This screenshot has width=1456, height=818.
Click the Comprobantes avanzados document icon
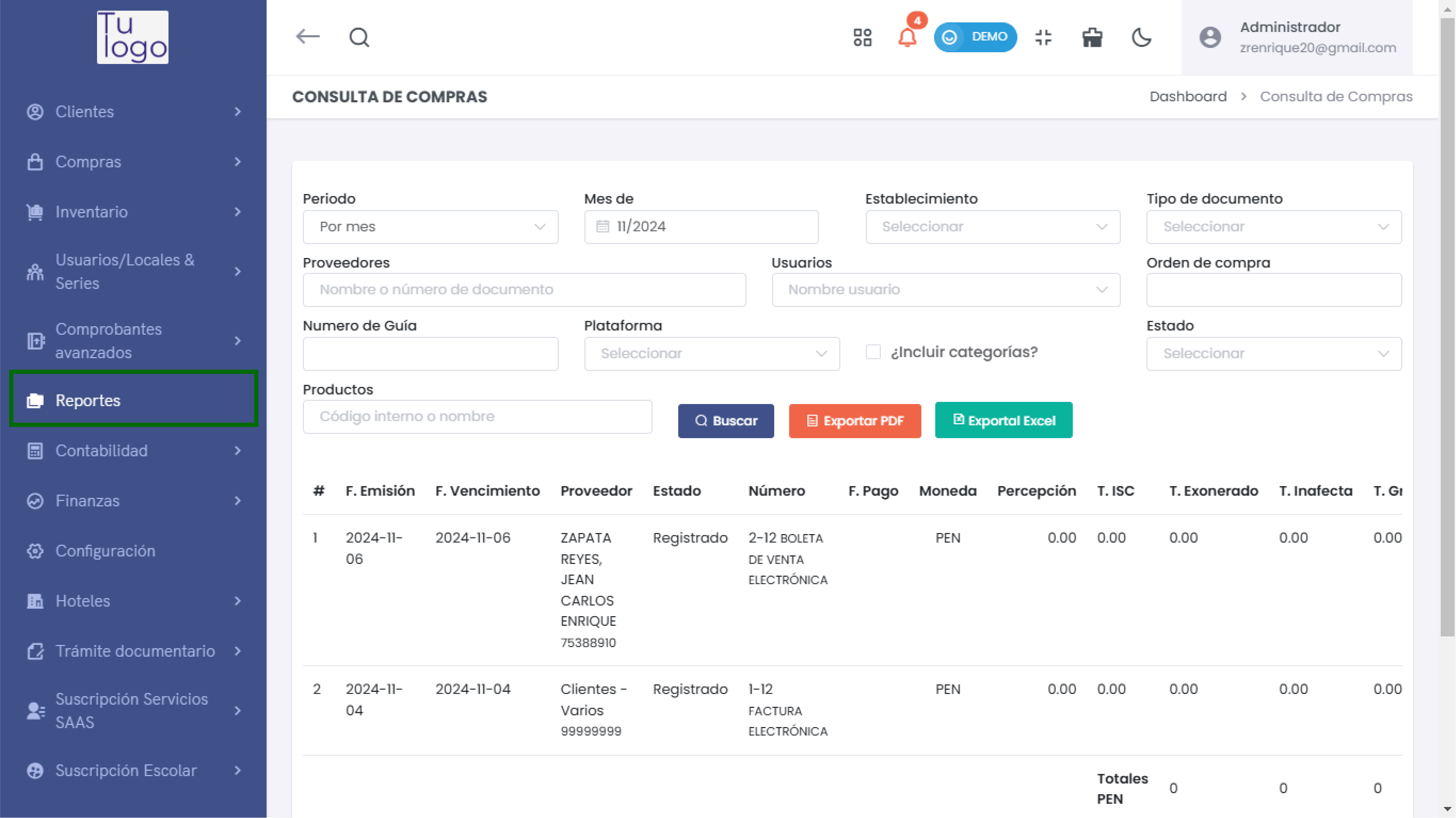(35, 341)
